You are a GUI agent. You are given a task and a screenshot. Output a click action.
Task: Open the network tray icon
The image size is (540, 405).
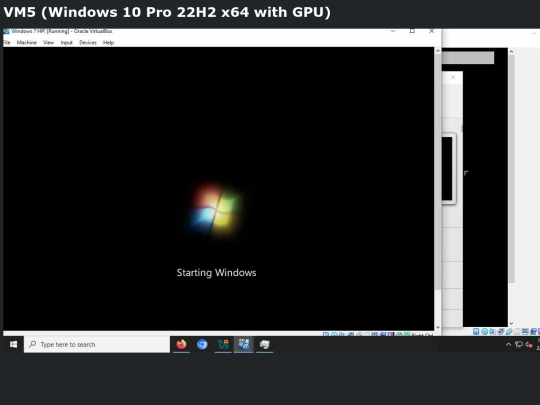(x=519, y=344)
